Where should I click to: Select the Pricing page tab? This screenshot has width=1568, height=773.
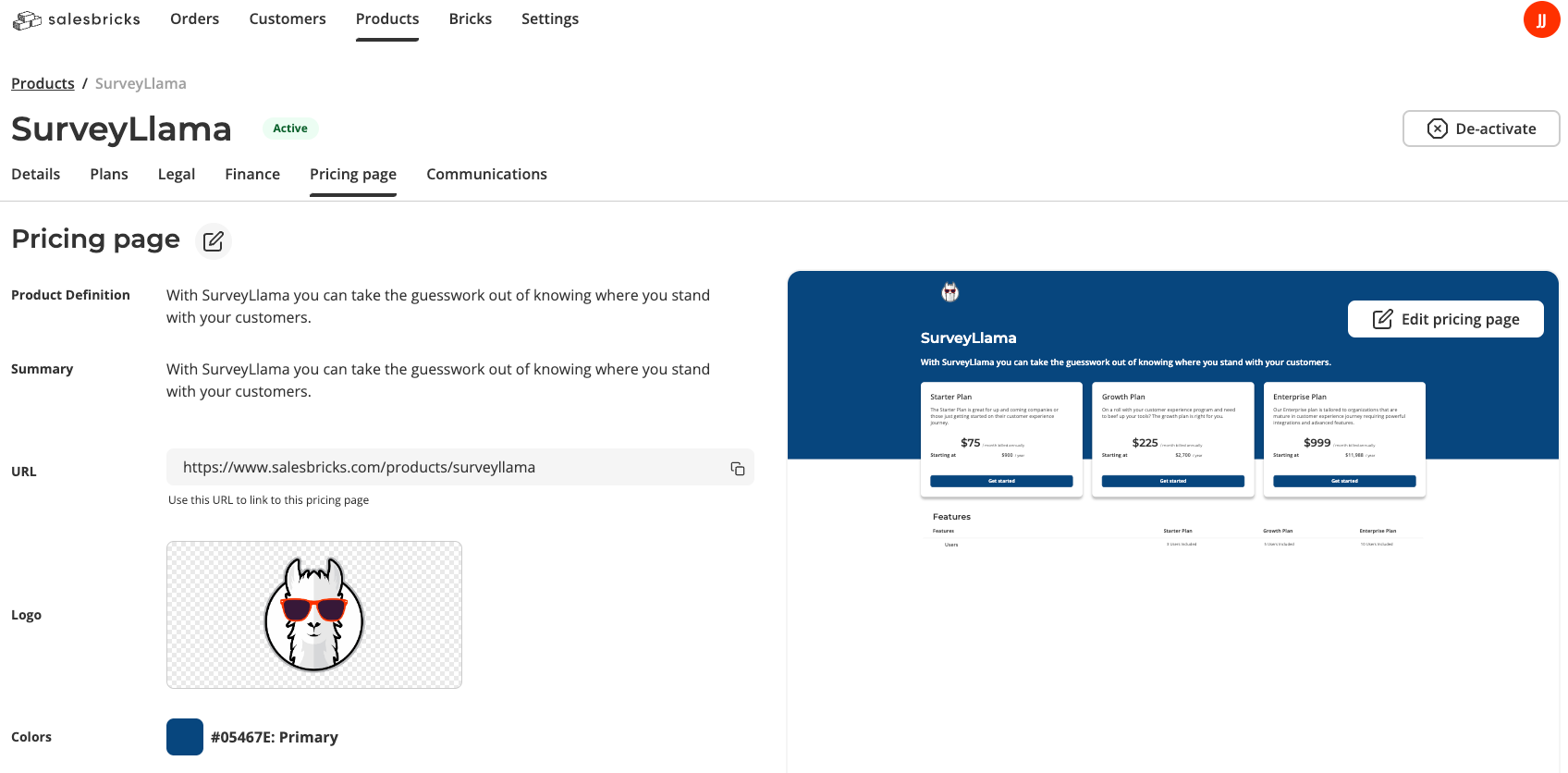coord(353,174)
